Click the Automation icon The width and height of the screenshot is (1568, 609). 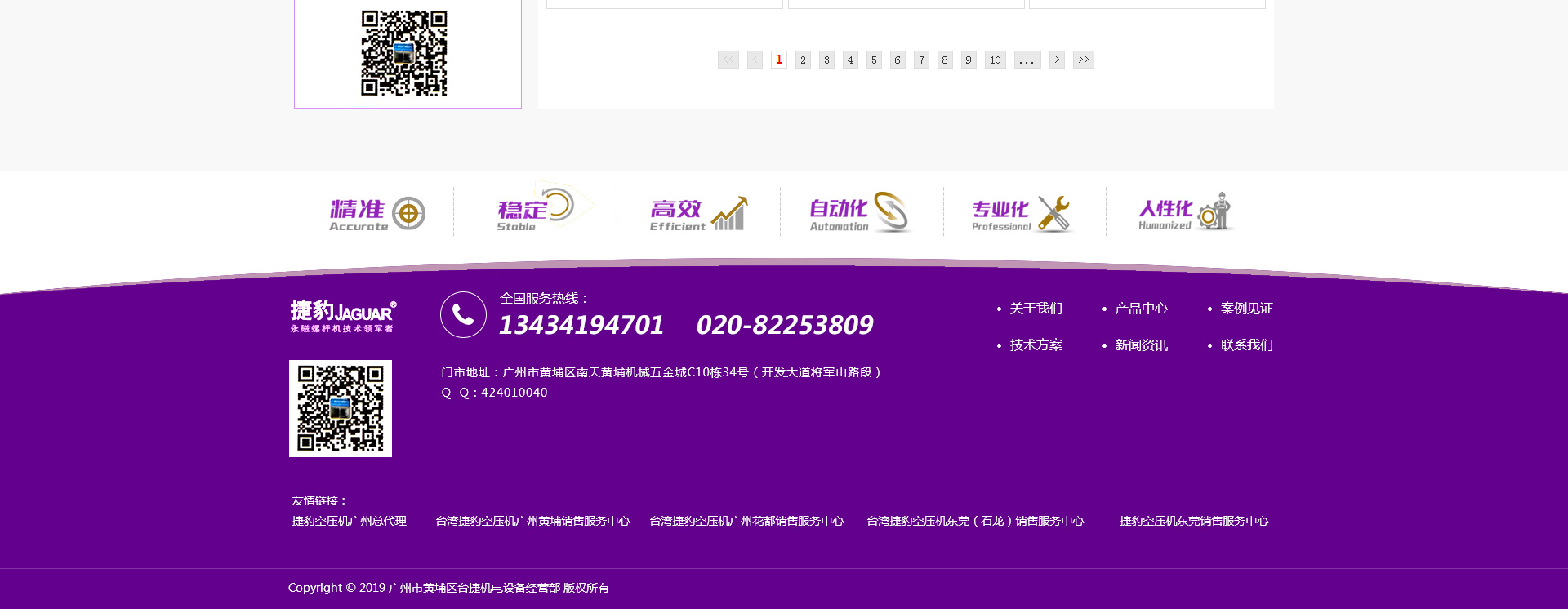[x=891, y=211]
